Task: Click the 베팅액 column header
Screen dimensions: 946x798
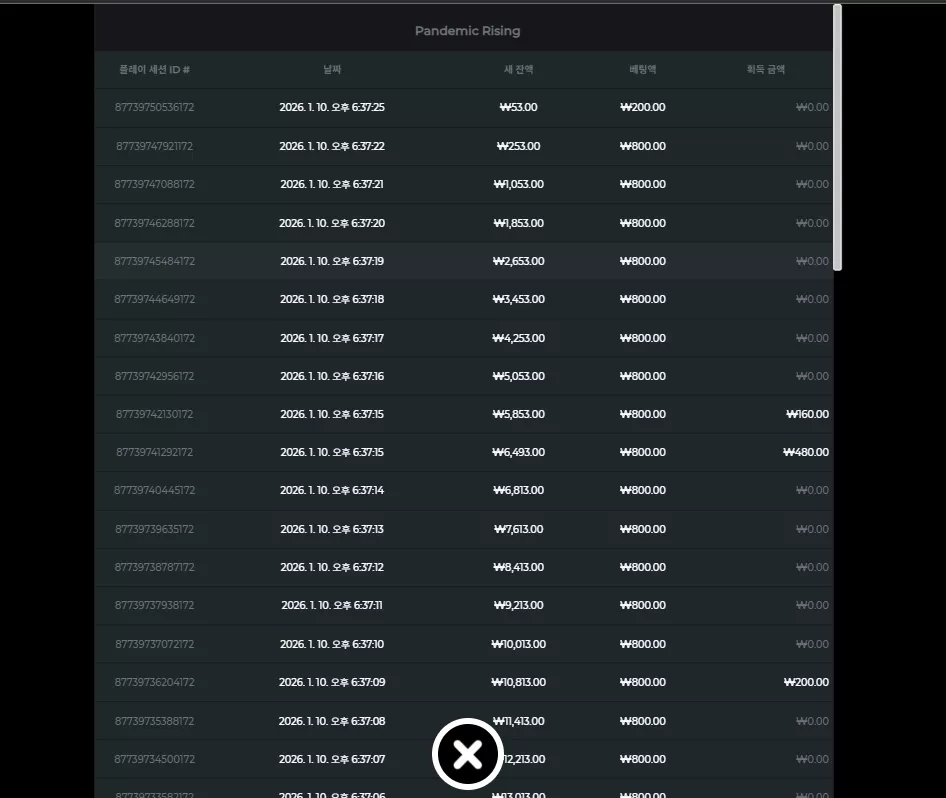Action: tap(643, 69)
